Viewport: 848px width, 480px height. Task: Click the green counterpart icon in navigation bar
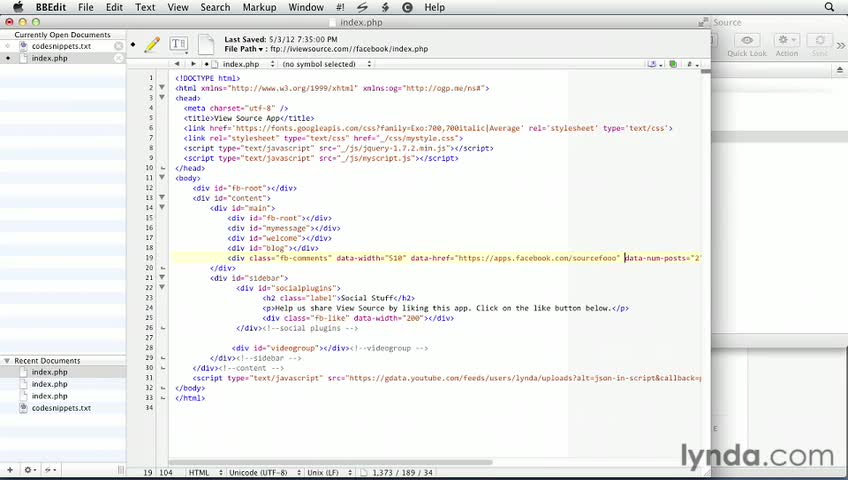[x=673, y=64]
